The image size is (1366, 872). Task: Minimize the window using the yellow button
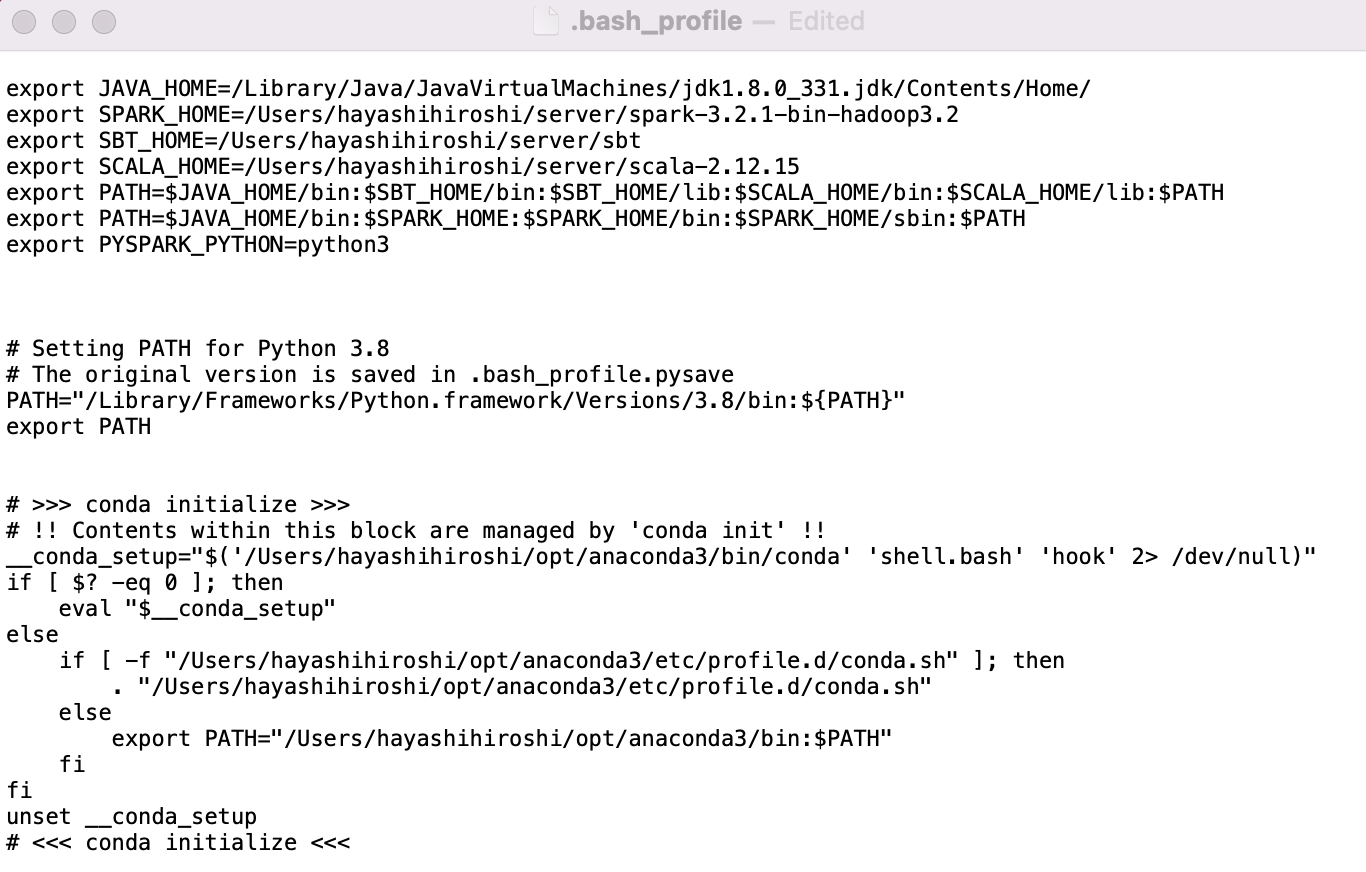(64, 21)
